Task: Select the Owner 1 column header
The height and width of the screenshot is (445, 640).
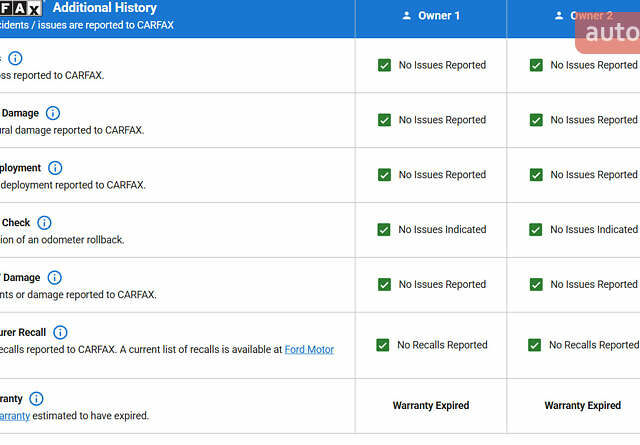Action: [431, 16]
